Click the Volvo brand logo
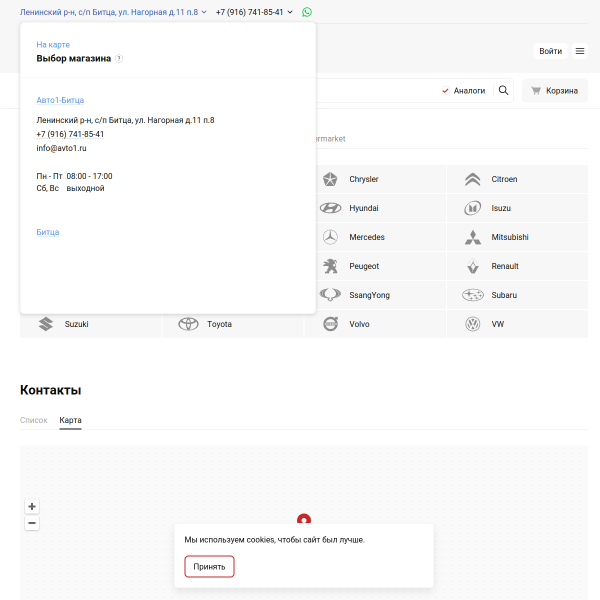 330,324
